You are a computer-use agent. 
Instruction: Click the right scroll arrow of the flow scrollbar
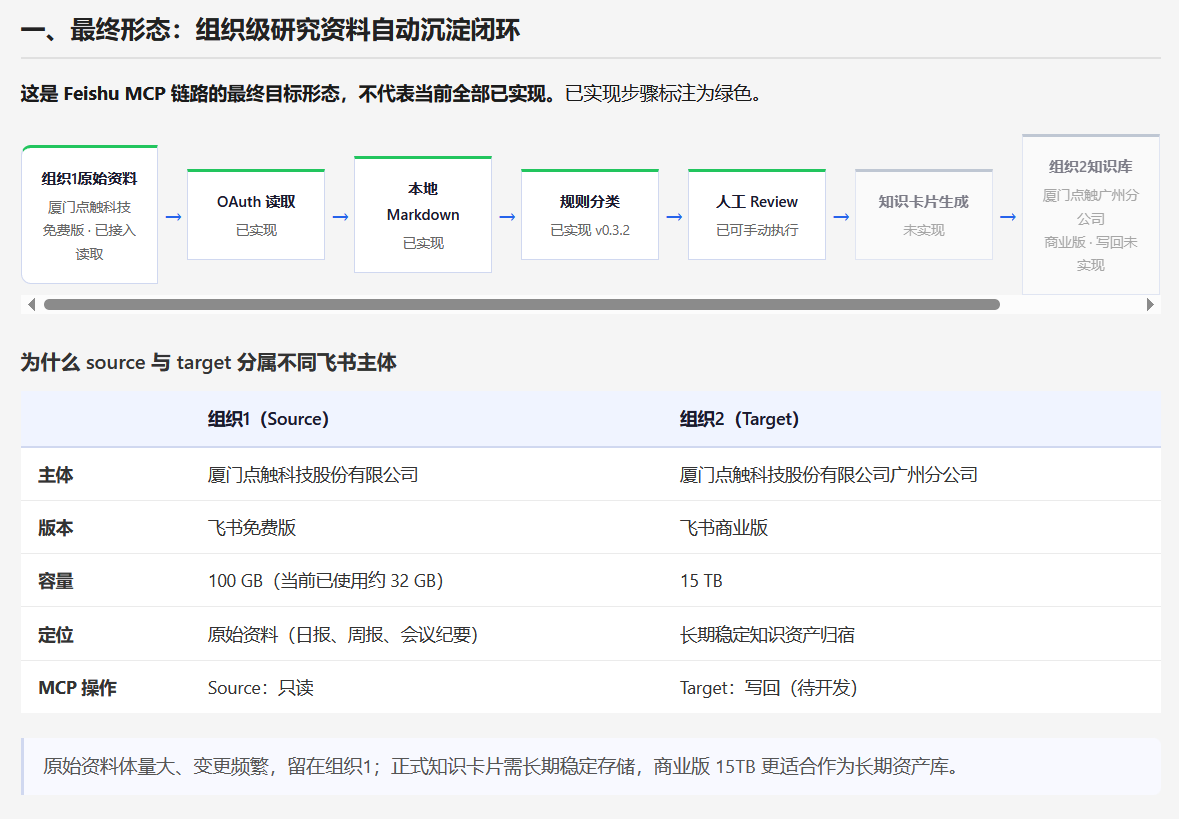pyautogui.click(x=1150, y=305)
